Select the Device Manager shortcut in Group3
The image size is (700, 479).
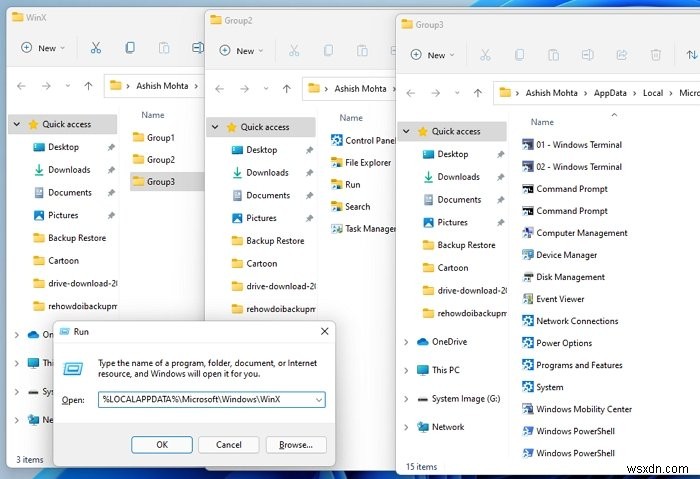pos(560,255)
